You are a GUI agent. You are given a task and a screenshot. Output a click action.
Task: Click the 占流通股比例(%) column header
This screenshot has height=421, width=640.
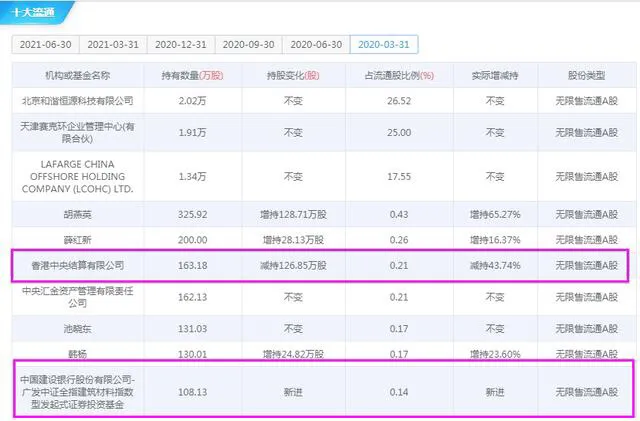pos(399,75)
